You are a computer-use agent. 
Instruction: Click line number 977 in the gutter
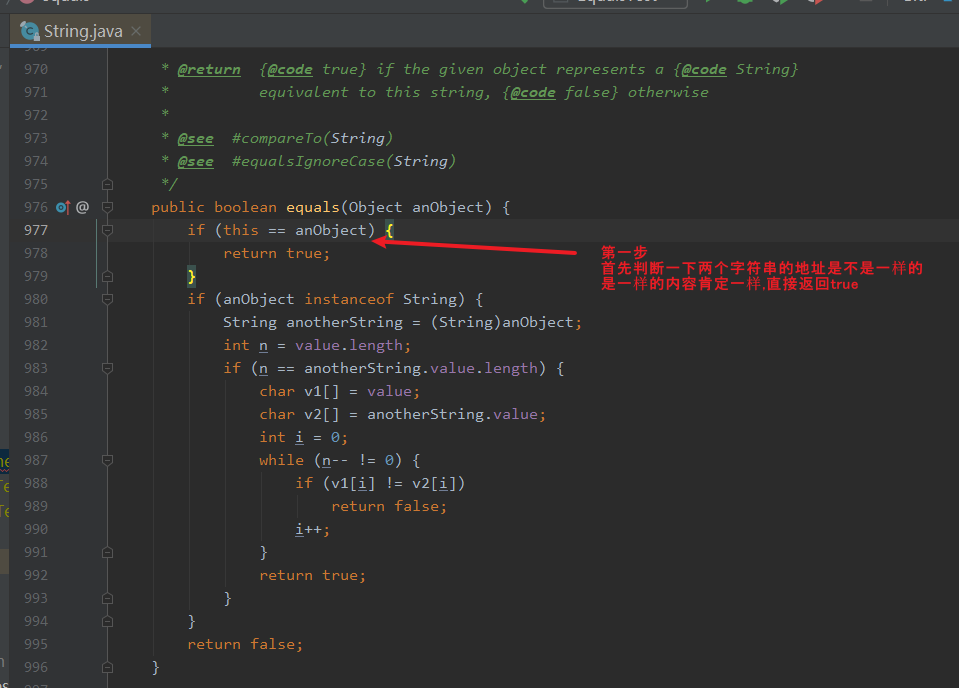click(x=35, y=231)
